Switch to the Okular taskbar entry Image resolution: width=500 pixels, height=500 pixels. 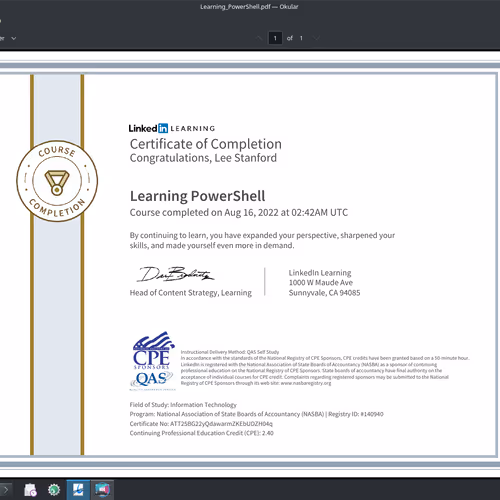point(78,490)
